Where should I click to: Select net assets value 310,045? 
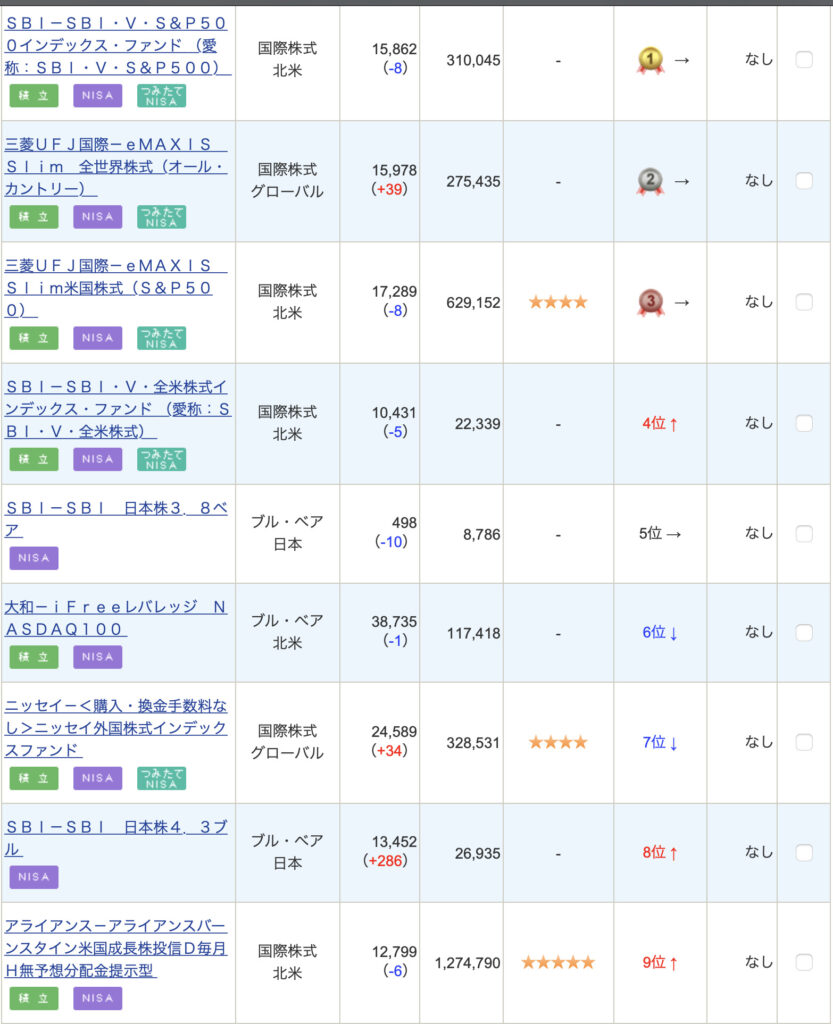click(473, 61)
